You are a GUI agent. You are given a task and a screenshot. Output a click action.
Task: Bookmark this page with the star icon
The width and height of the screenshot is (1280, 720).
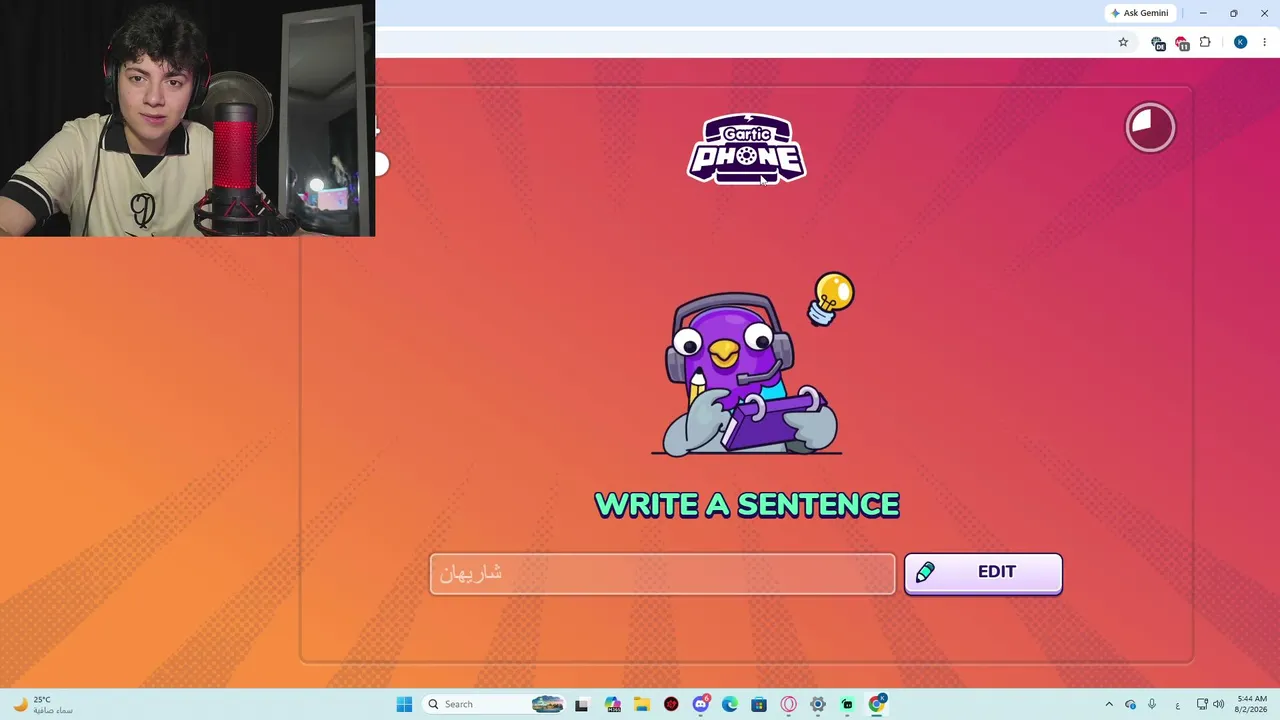[x=1123, y=42]
